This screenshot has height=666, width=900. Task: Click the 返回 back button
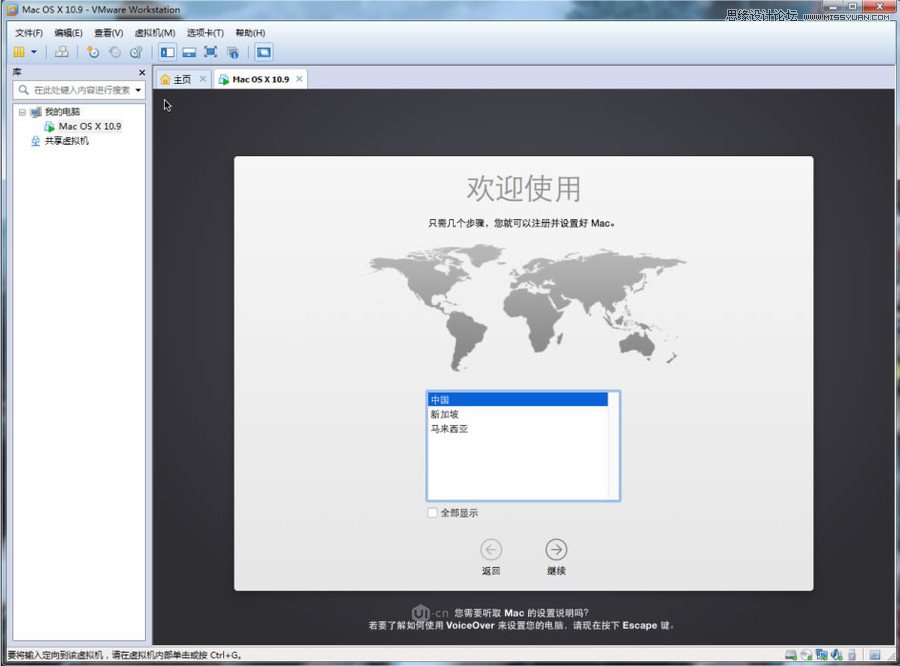click(x=491, y=549)
